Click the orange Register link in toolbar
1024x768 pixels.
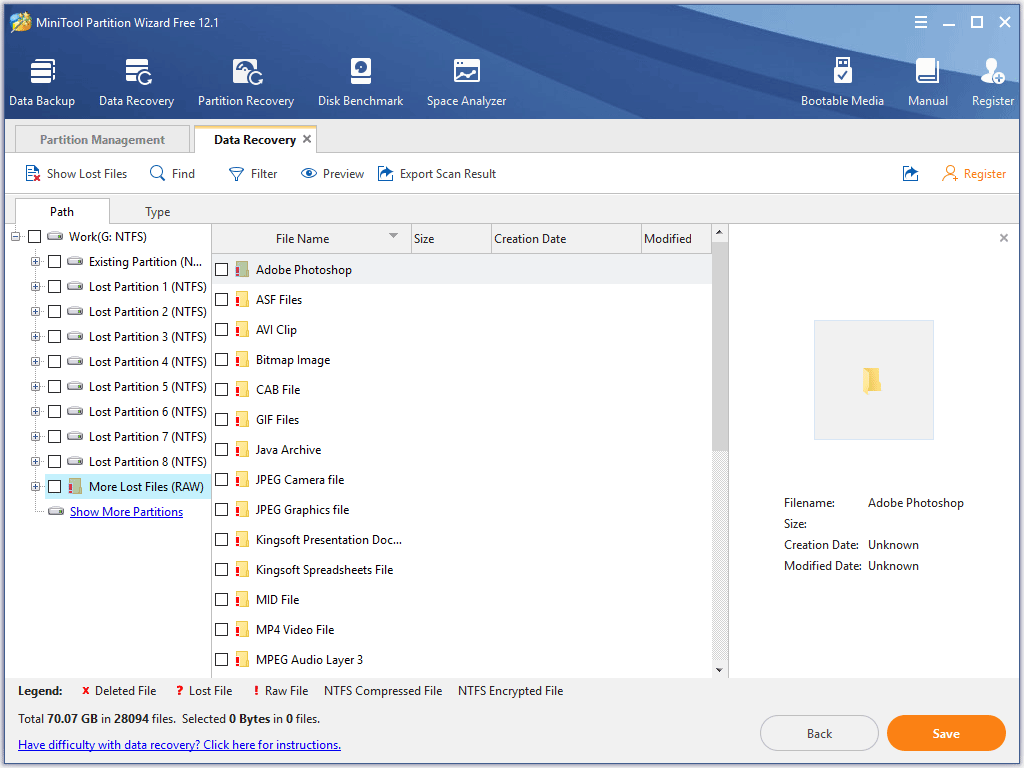tap(974, 174)
